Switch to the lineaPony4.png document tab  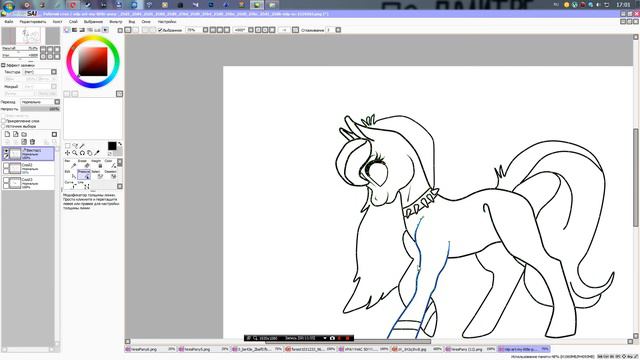pos(150,349)
